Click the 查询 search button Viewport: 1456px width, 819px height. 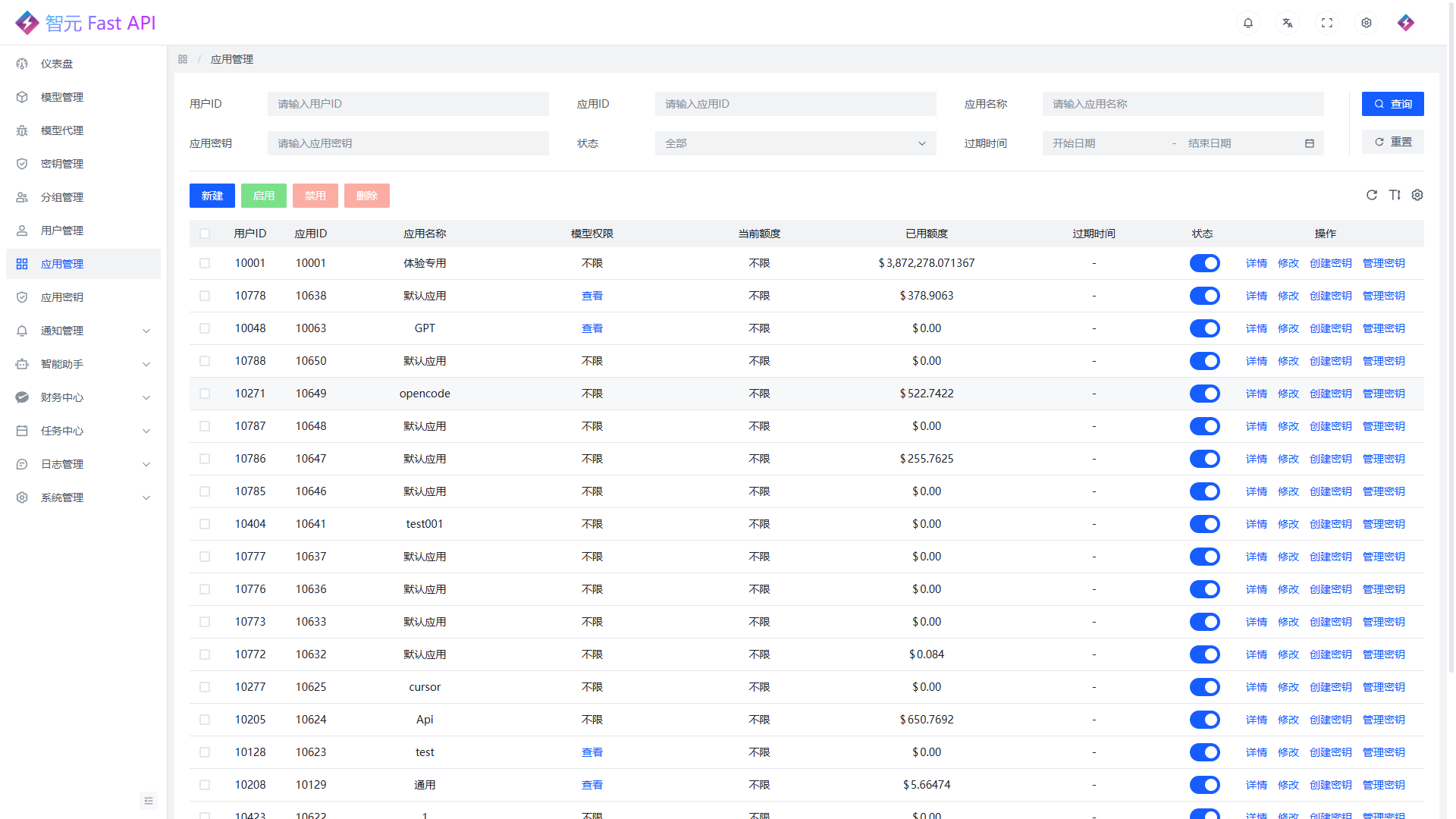click(1392, 104)
